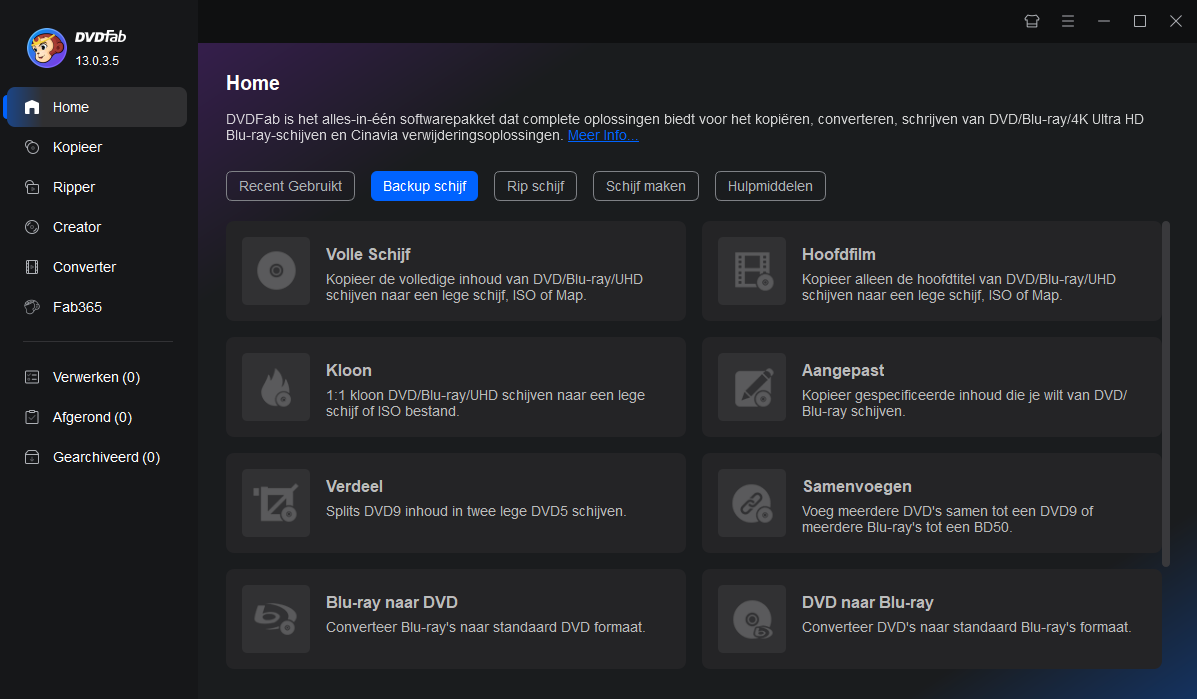Close the DVDFab window
Image resolution: width=1197 pixels, height=699 pixels.
(x=1176, y=21)
